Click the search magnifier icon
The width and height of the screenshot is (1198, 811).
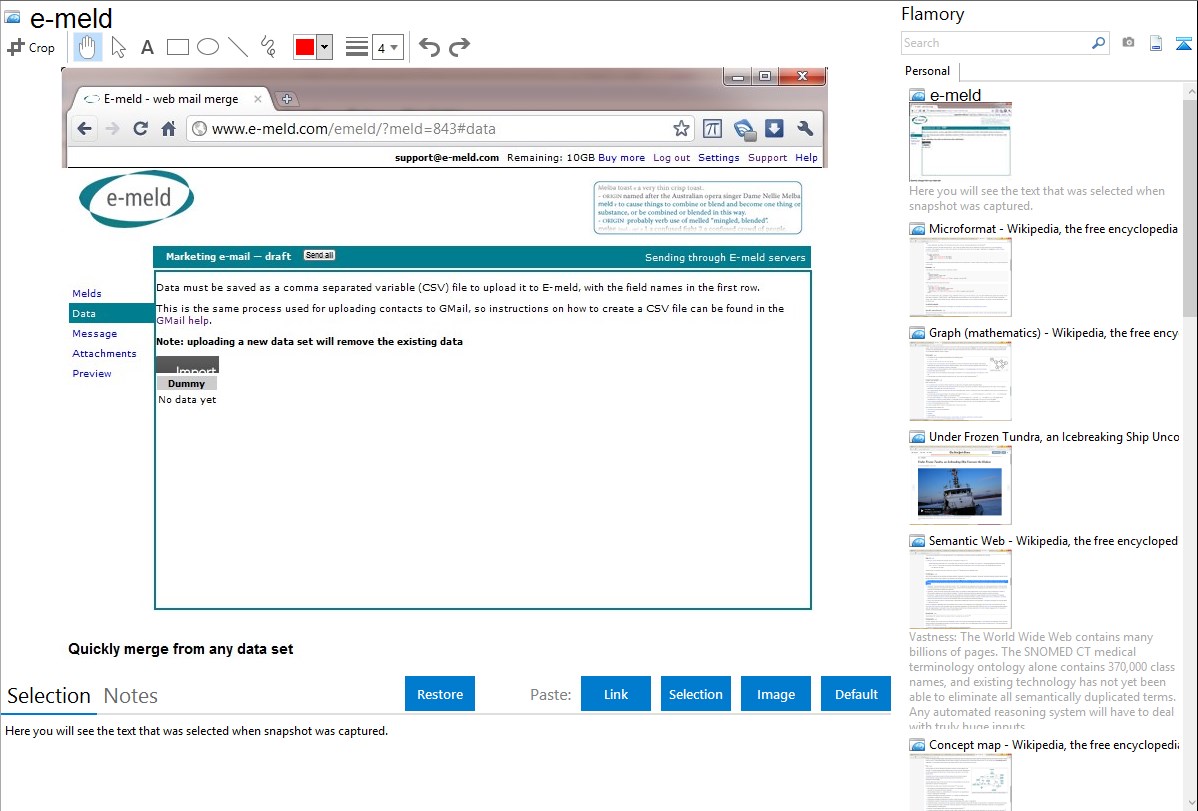(1099, 43)
